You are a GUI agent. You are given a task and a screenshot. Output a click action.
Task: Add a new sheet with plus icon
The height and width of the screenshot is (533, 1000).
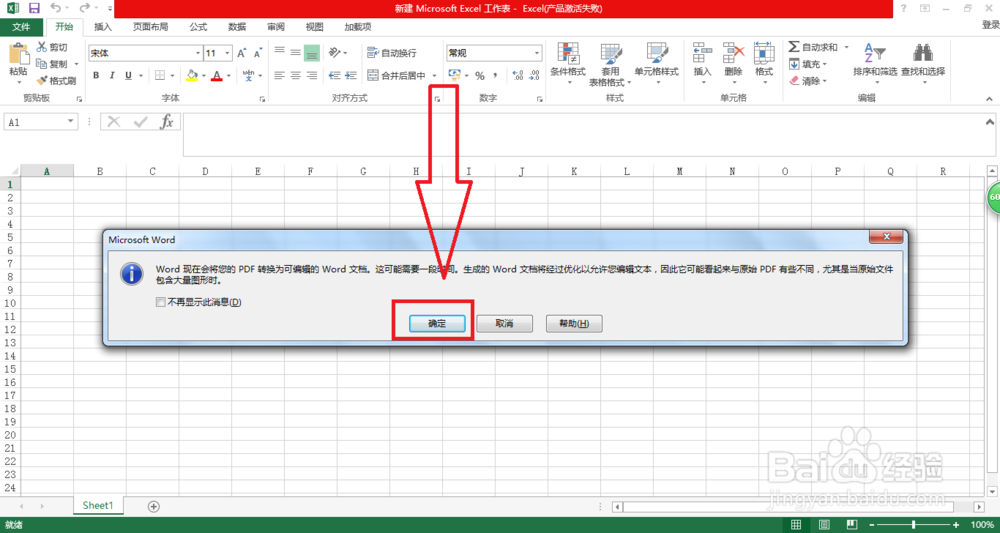pos(153,506)
